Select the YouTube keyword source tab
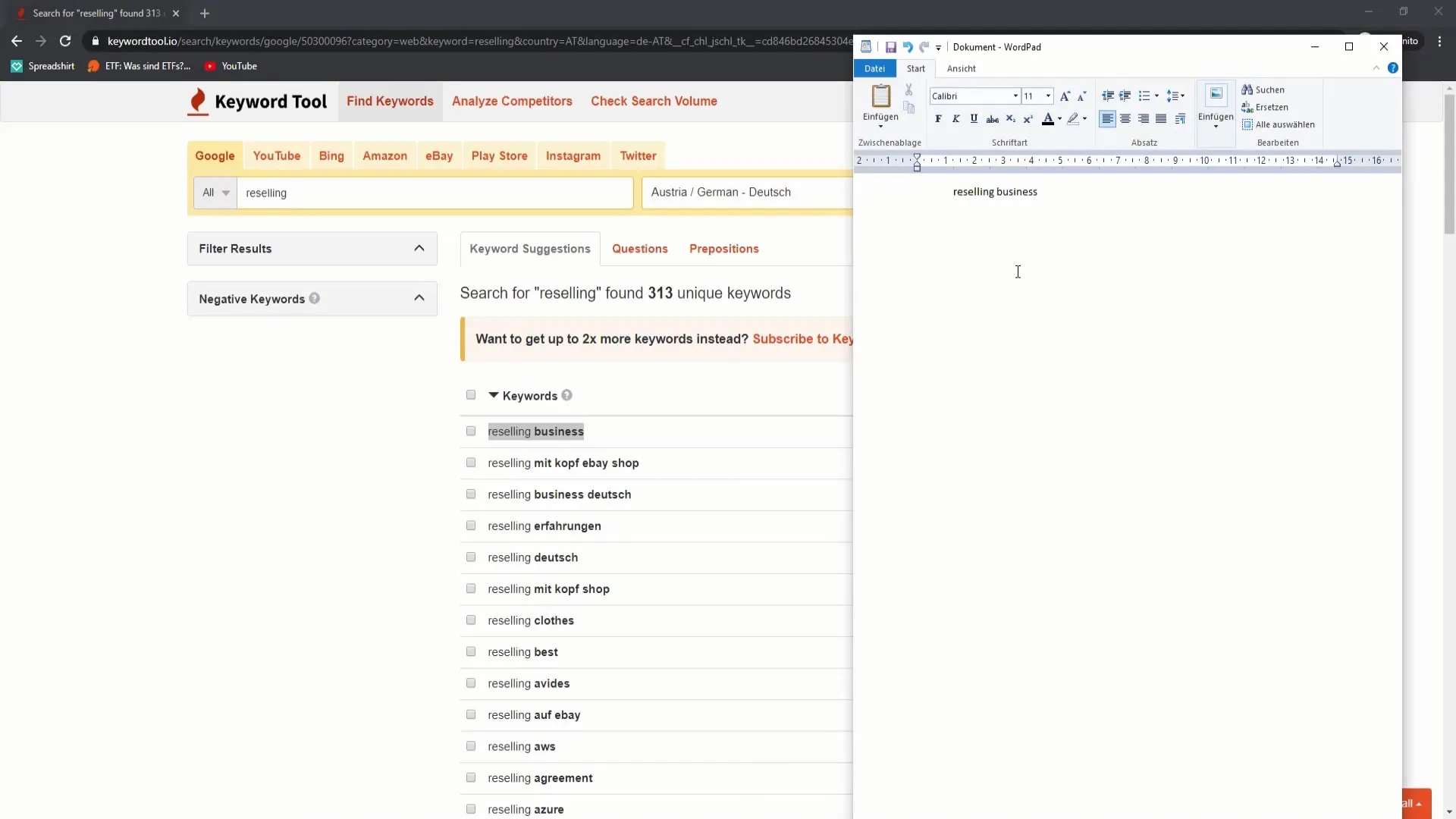 click(x=277, y=155)
